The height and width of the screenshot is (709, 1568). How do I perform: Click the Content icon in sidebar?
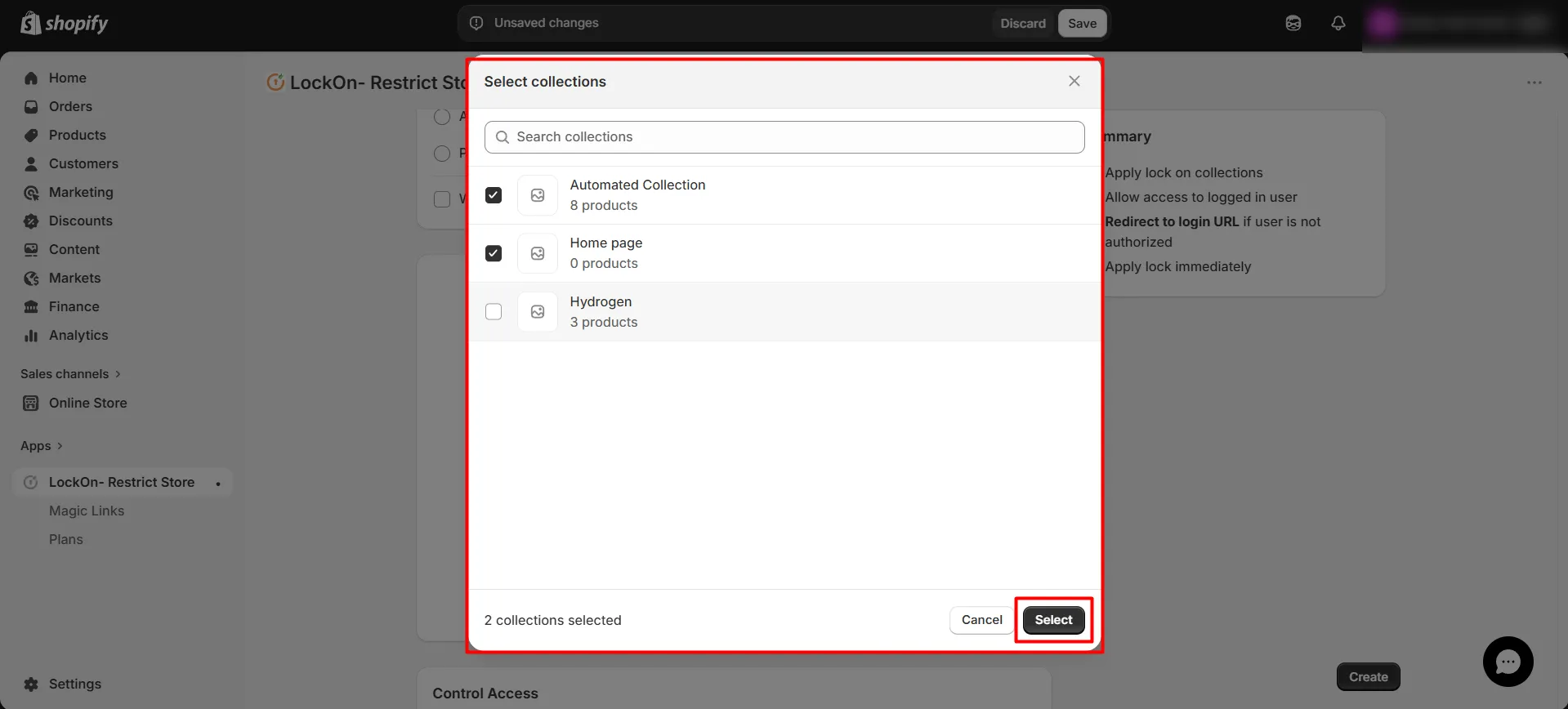click(x=31, y=250)
